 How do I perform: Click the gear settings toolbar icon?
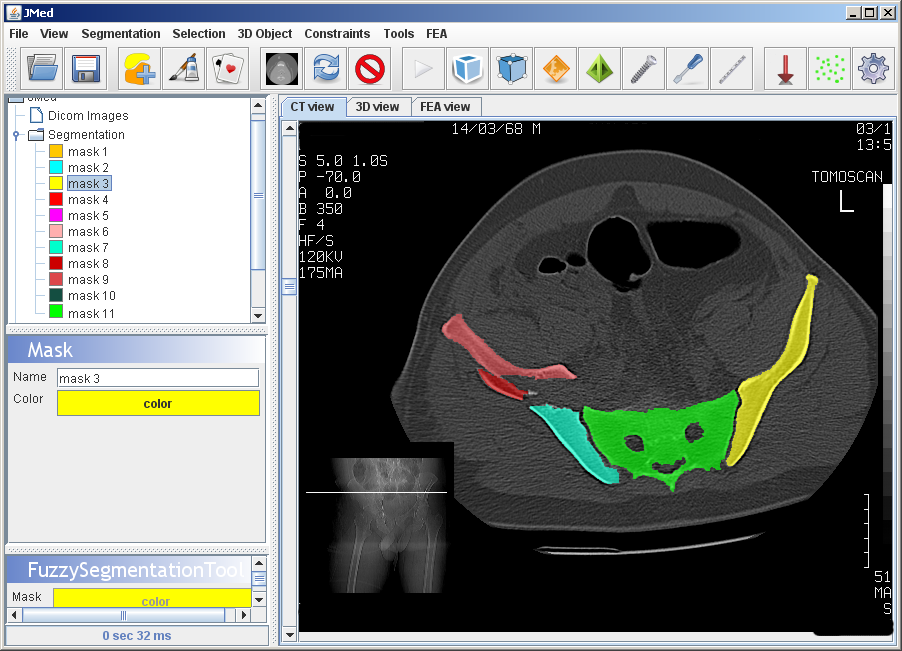click(x=873, y=69)
